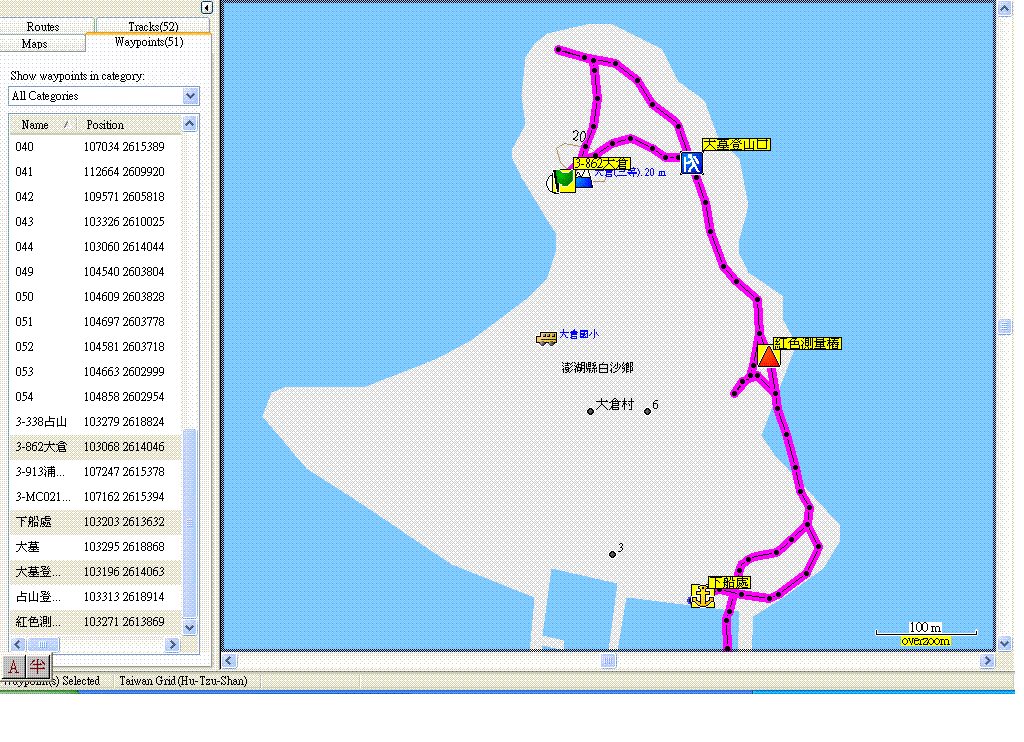
Task: Click the blue summit marker icon
Action: tap(583, 180)
